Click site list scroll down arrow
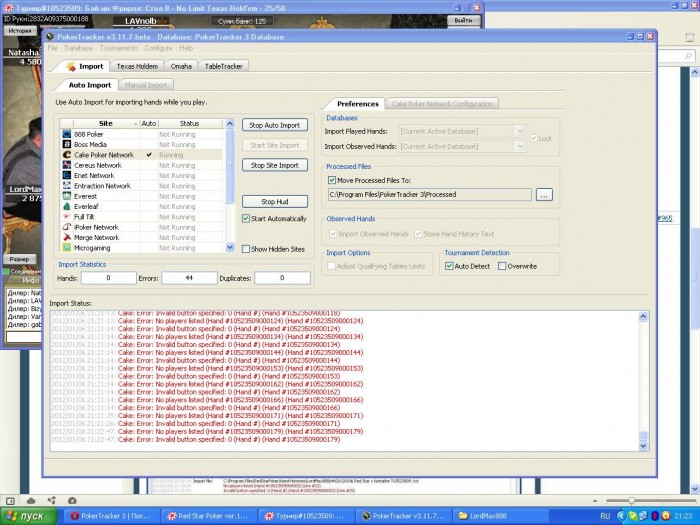 230,247
